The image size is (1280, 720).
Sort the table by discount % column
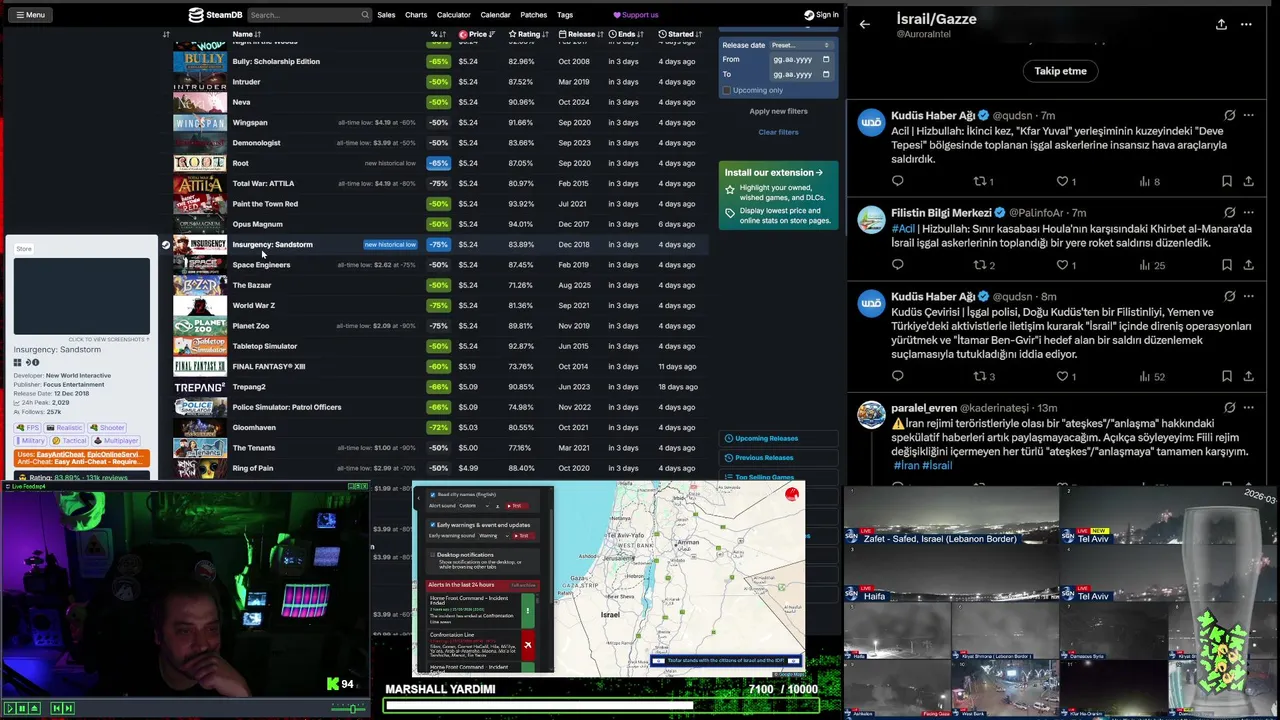tap(437, 34)
